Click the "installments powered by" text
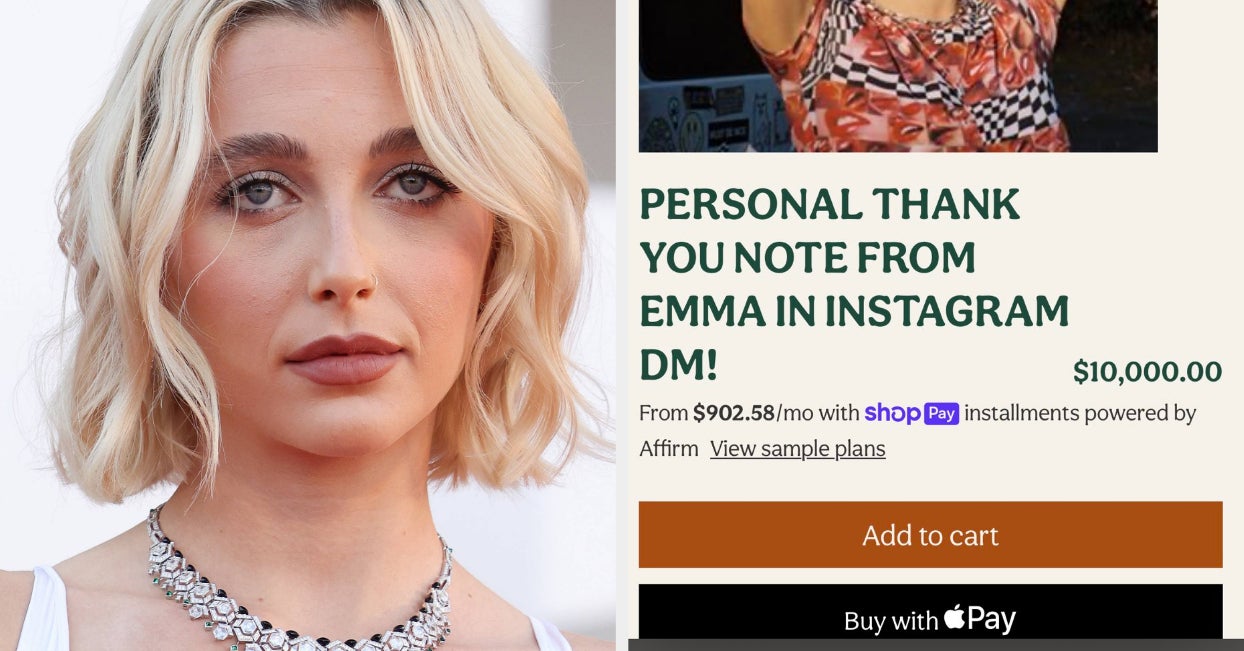1244x651 pixels. point(1080,413)
